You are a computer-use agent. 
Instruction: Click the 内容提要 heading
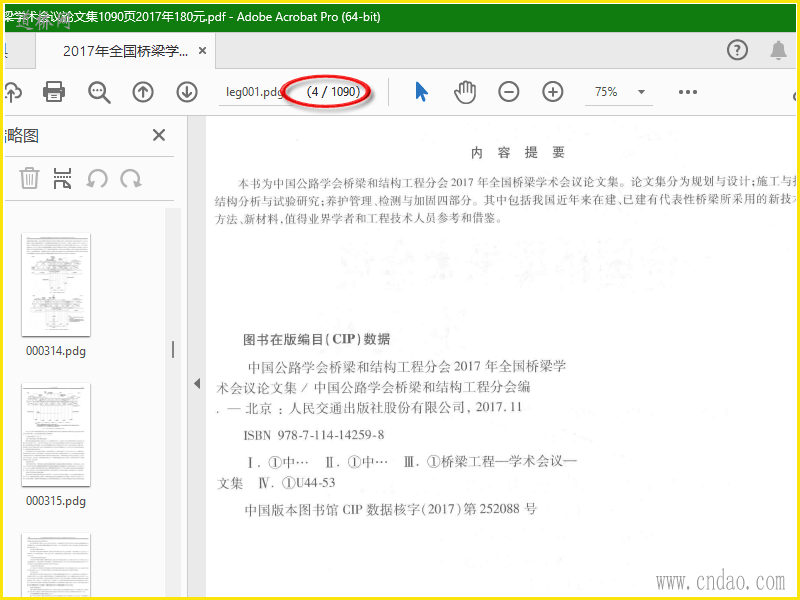(x=518, y=153)
